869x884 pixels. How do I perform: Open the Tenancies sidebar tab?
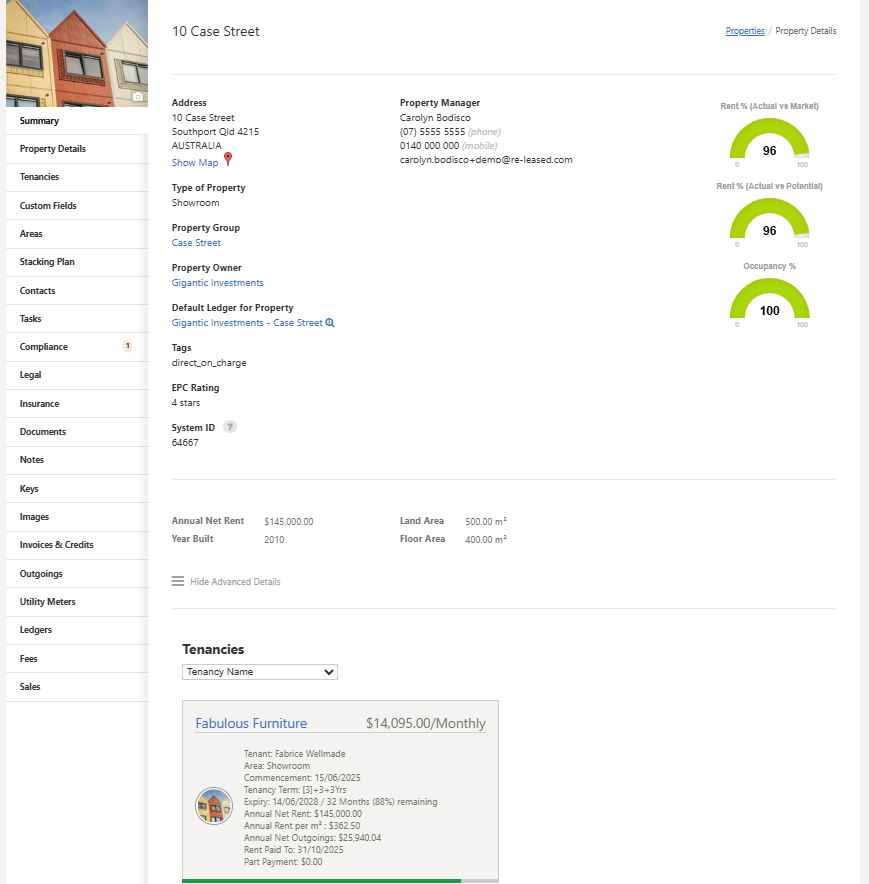click(39, 177)
